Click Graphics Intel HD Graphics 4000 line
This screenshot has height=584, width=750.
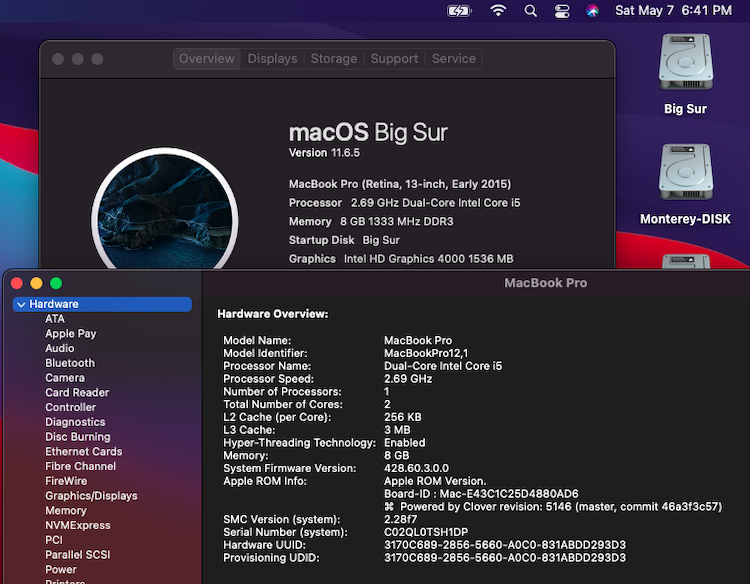point(401,259)
